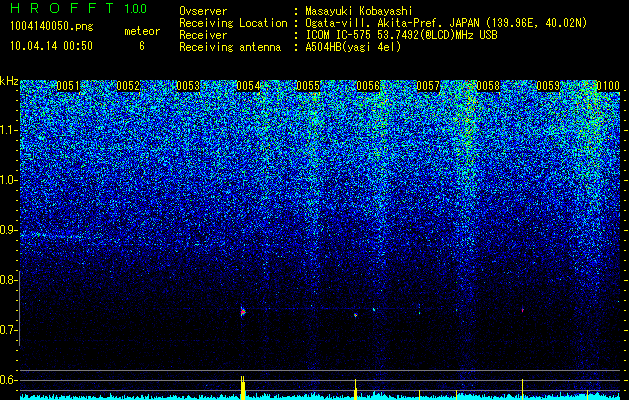Click time marker 0057

428,86
